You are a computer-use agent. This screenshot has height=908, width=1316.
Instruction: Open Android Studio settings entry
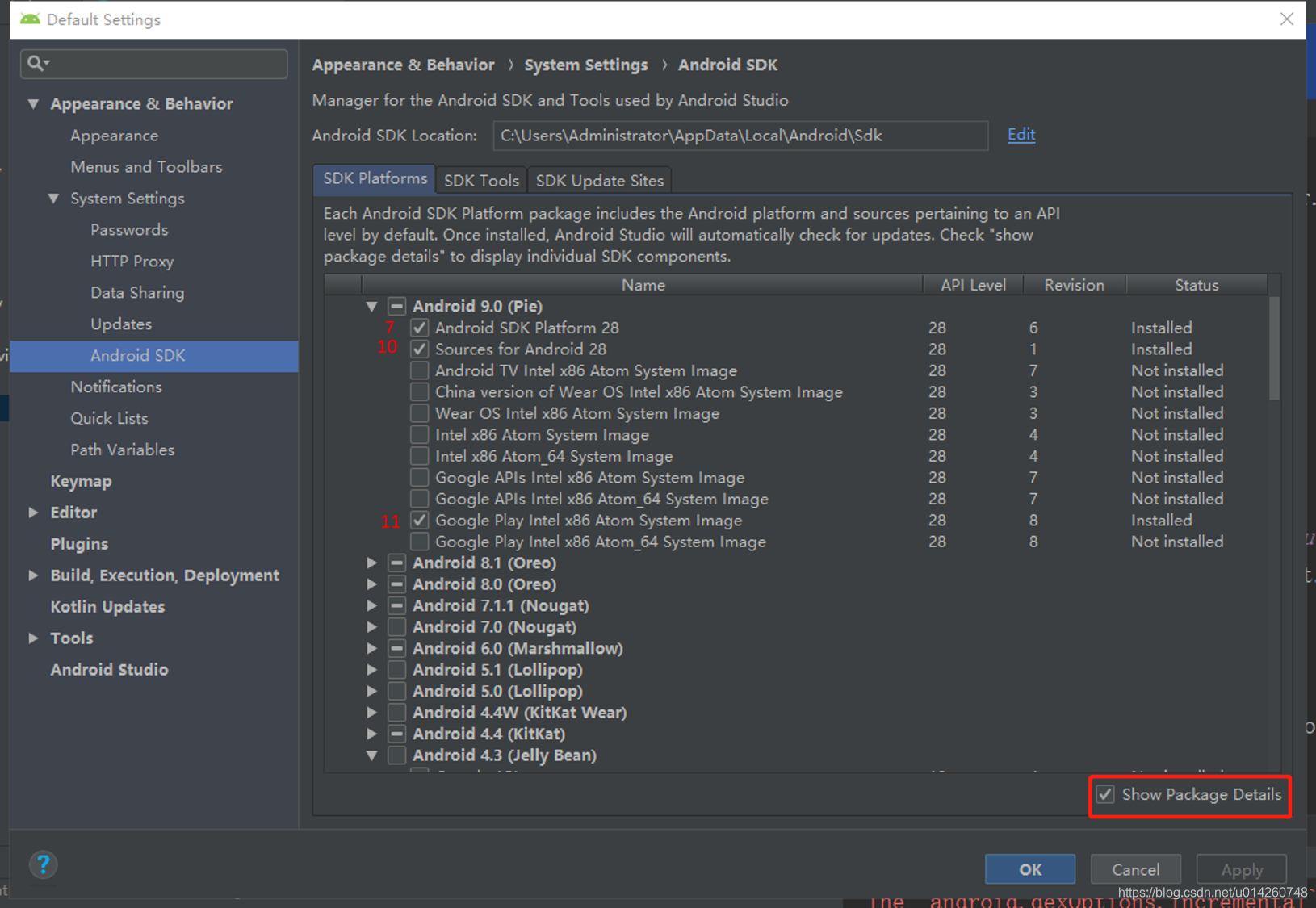tap(109, 670)
